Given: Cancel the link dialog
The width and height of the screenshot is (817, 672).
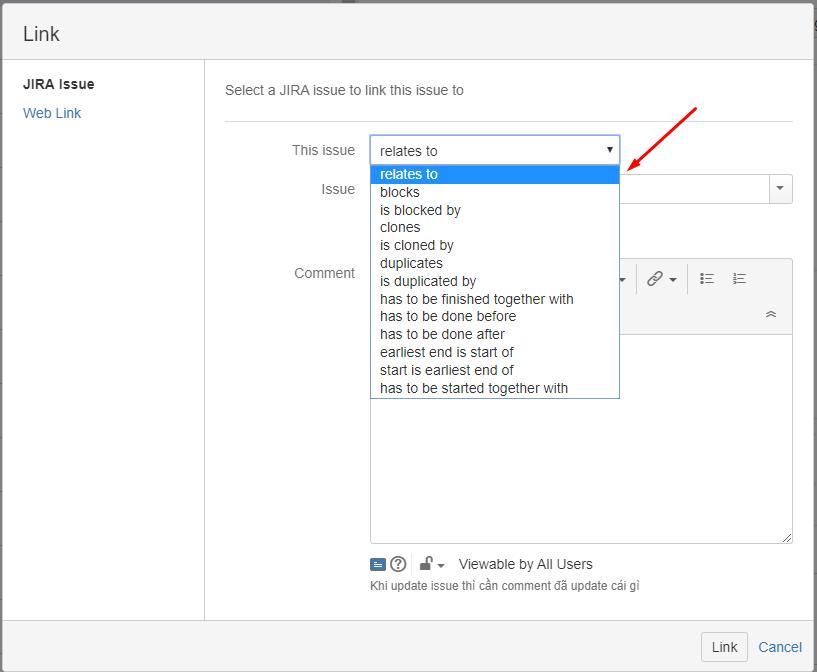Looking at the screenshot, I should (x=779, y=647).
